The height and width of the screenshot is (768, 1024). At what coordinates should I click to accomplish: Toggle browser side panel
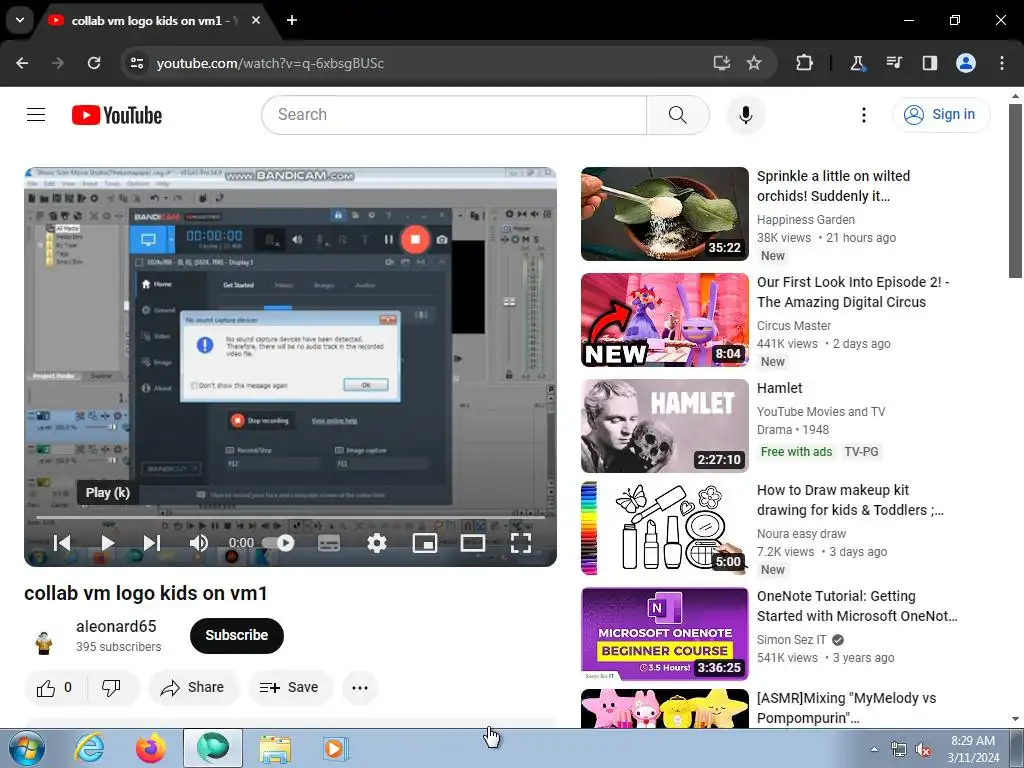(x=930, y=63)
